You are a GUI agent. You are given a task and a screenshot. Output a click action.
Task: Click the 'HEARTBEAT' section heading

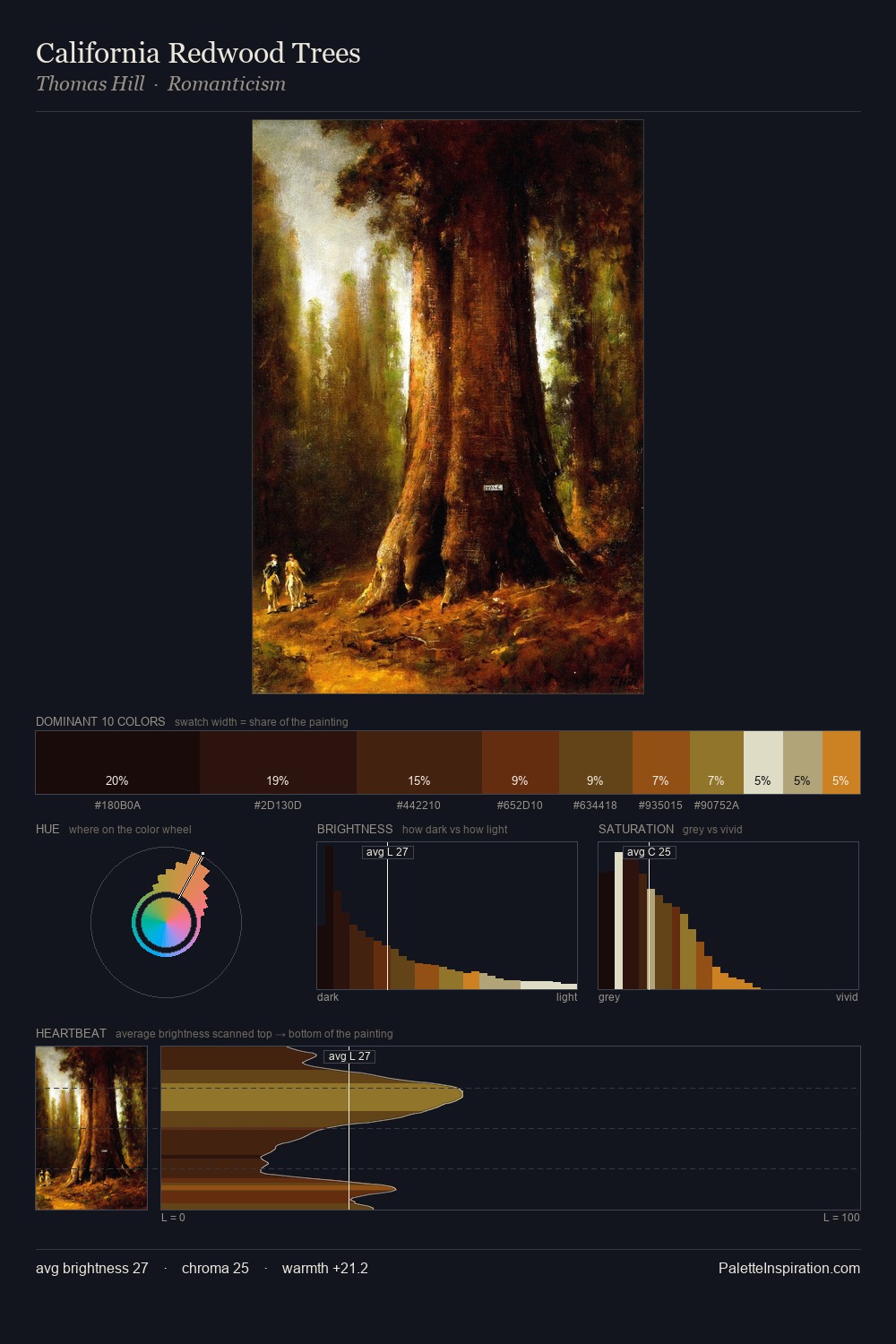tap(71, 1033)
